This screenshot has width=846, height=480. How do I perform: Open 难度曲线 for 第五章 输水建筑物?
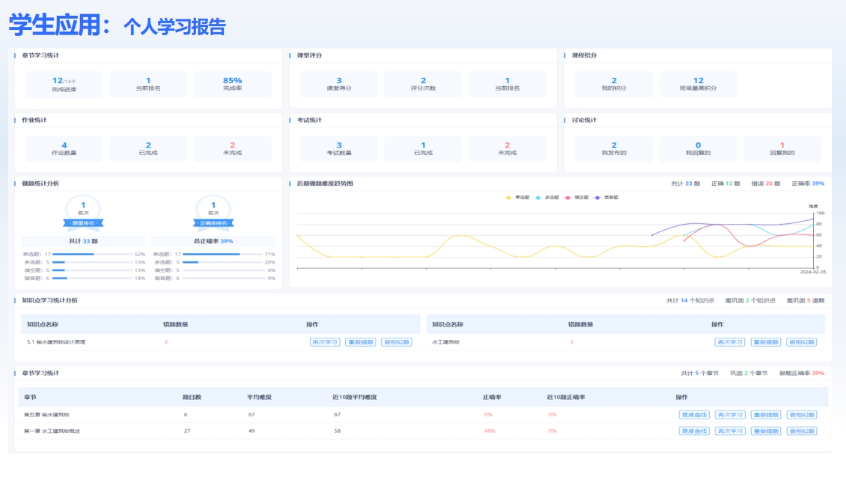[694, 415]
